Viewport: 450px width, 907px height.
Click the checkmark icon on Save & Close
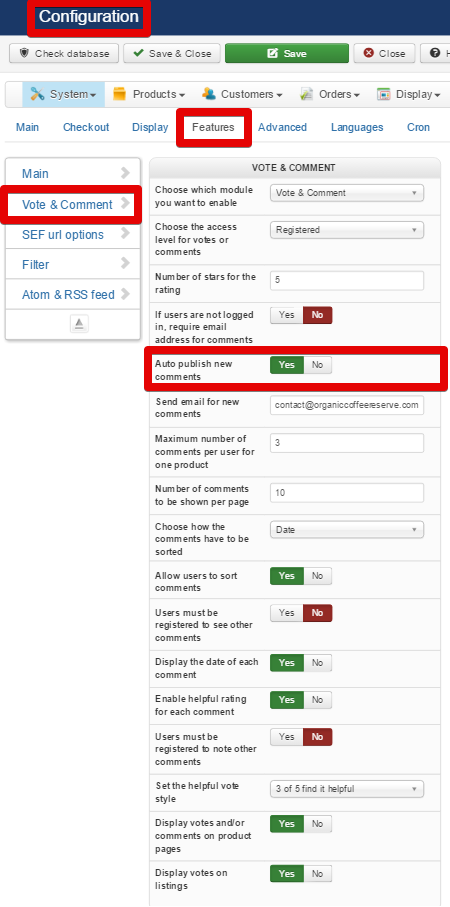[139, 53]
